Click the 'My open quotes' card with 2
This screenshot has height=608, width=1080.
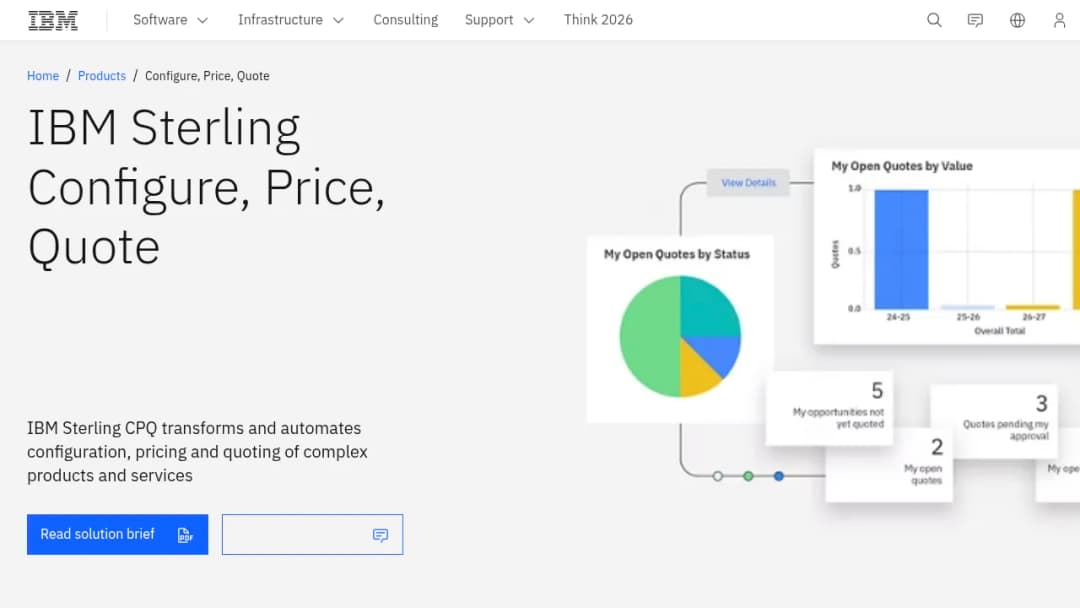coord(889,465)
